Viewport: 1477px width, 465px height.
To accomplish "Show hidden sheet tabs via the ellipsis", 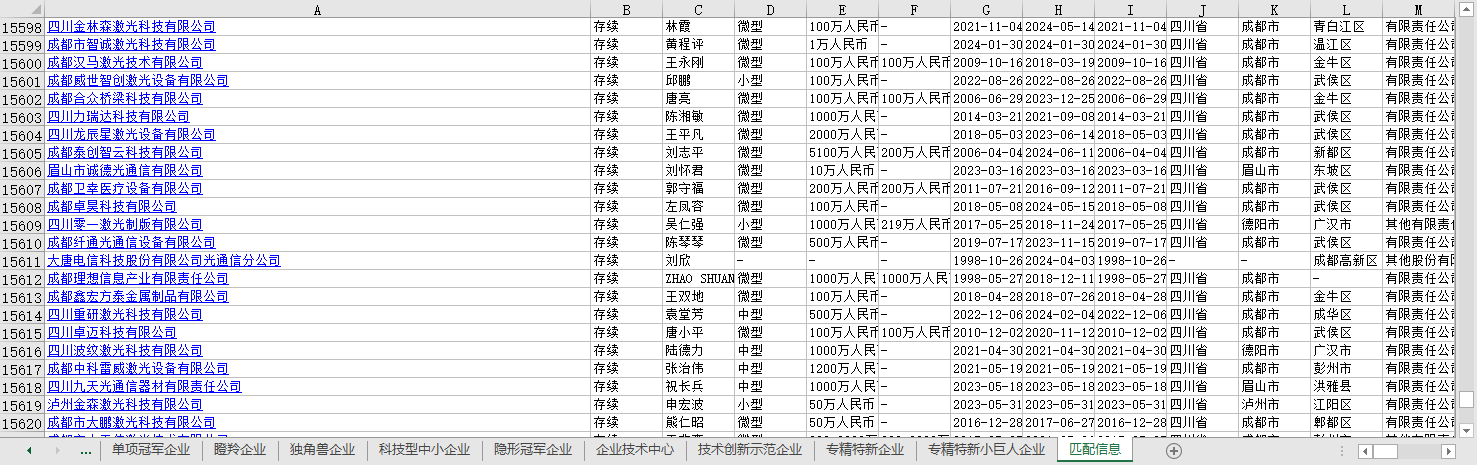I will click(x=86, y=451).
